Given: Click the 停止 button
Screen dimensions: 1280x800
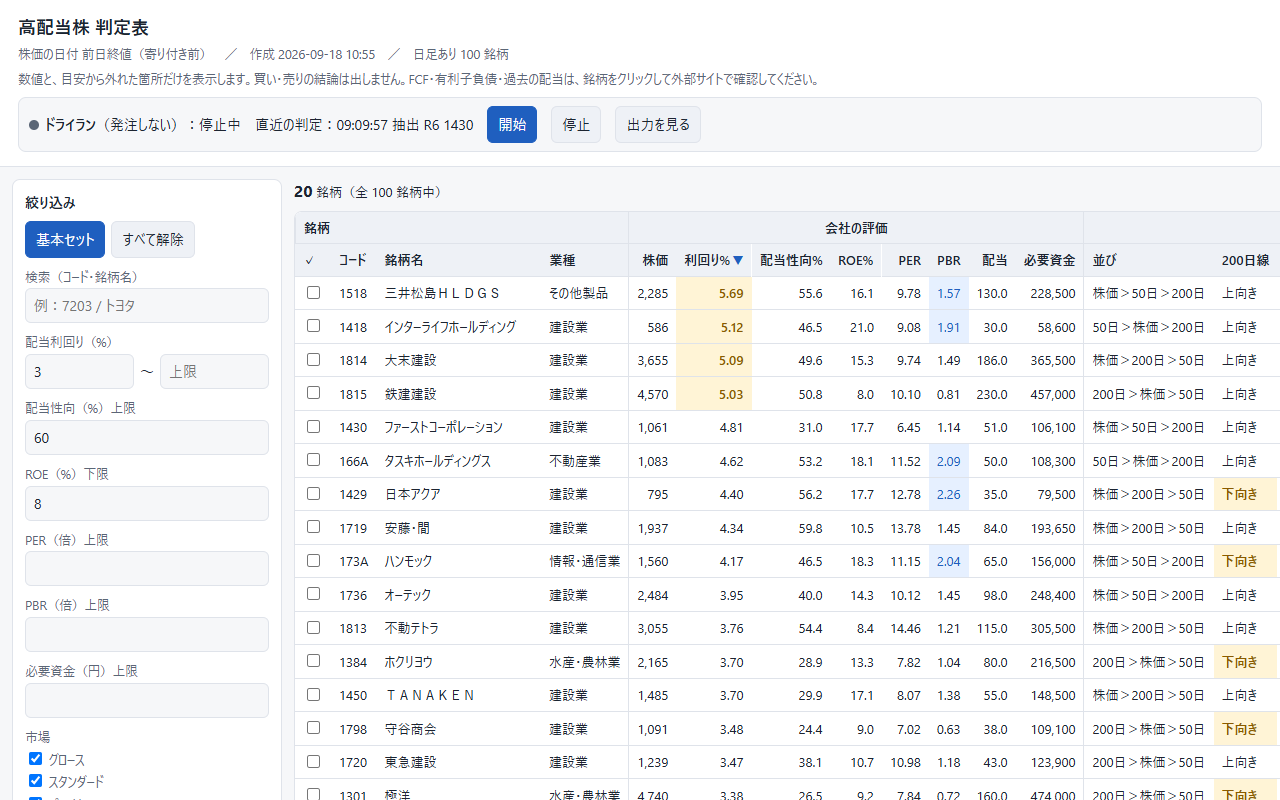Looking at the screenshot, I should click(x=576, y=125).
